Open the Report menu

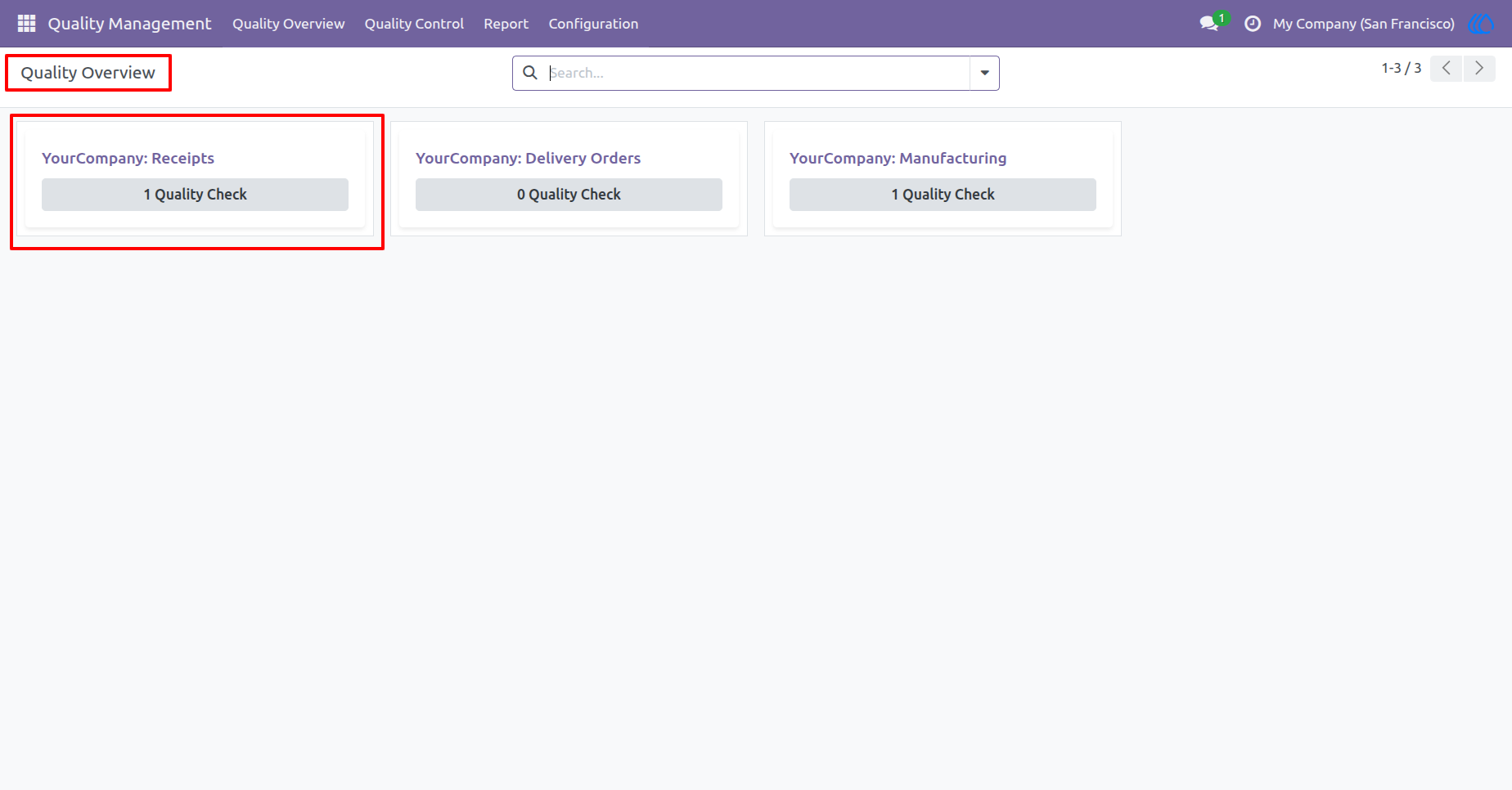tap(506, 24)
